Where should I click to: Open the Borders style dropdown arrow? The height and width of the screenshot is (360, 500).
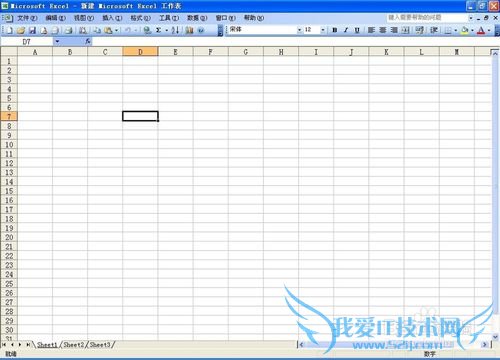coord(455,30)
